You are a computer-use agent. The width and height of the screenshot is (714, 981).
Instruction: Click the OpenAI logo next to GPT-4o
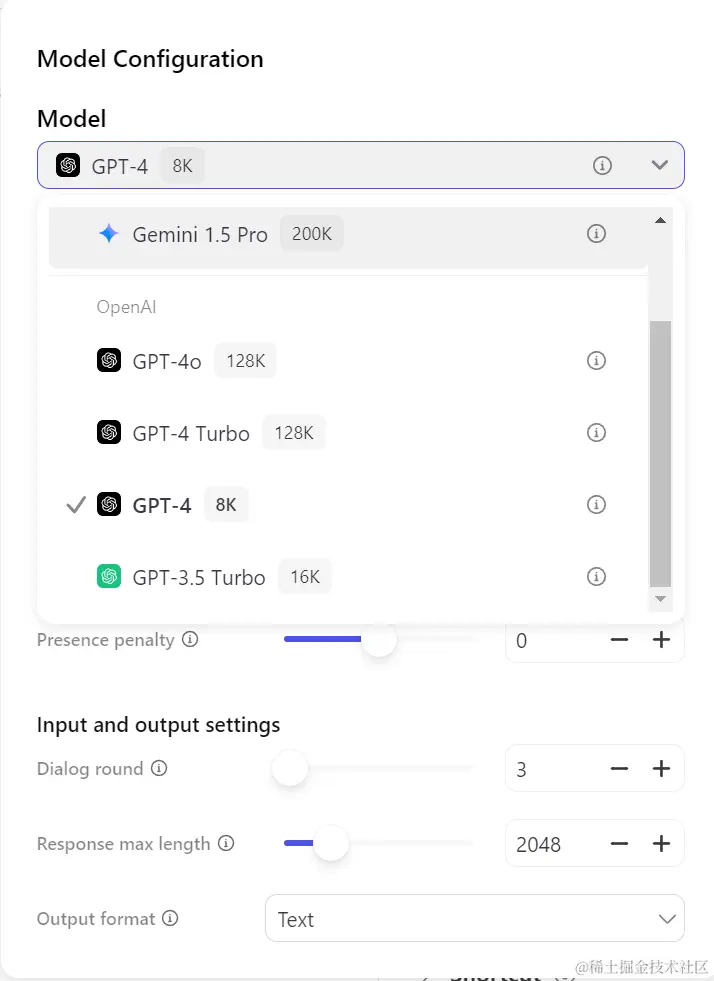107,360
